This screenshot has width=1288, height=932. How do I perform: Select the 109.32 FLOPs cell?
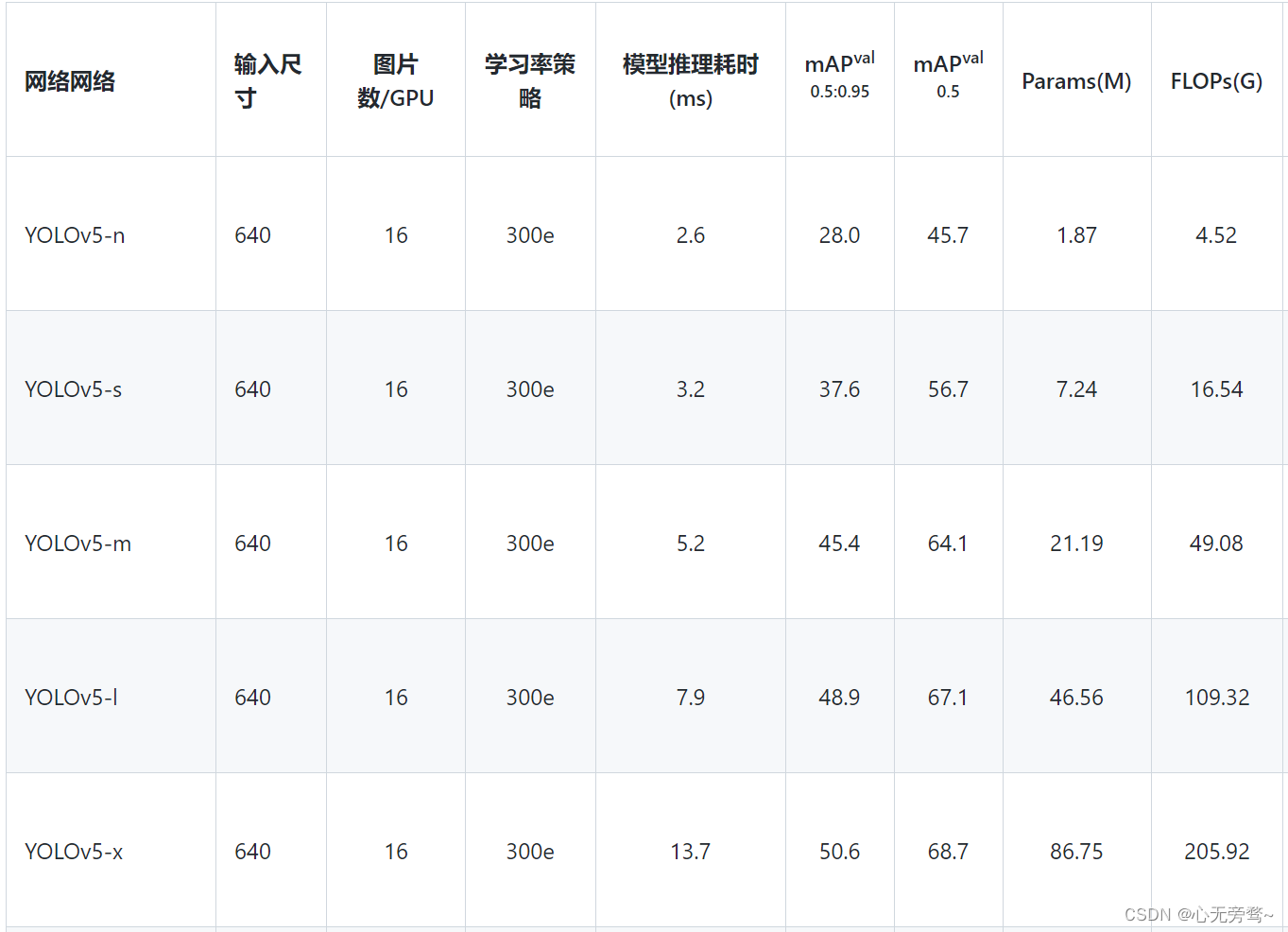tap(1217, 698)
